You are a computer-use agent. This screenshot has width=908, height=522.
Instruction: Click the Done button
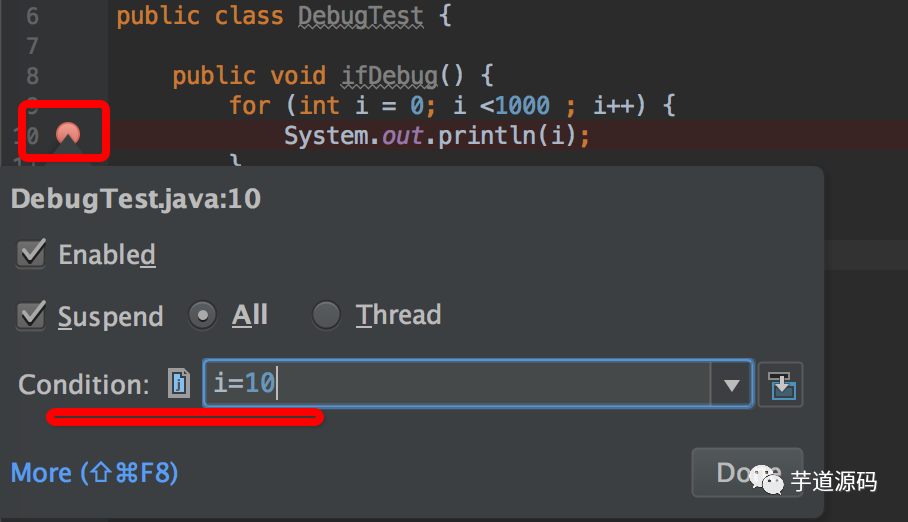(747, 472)
